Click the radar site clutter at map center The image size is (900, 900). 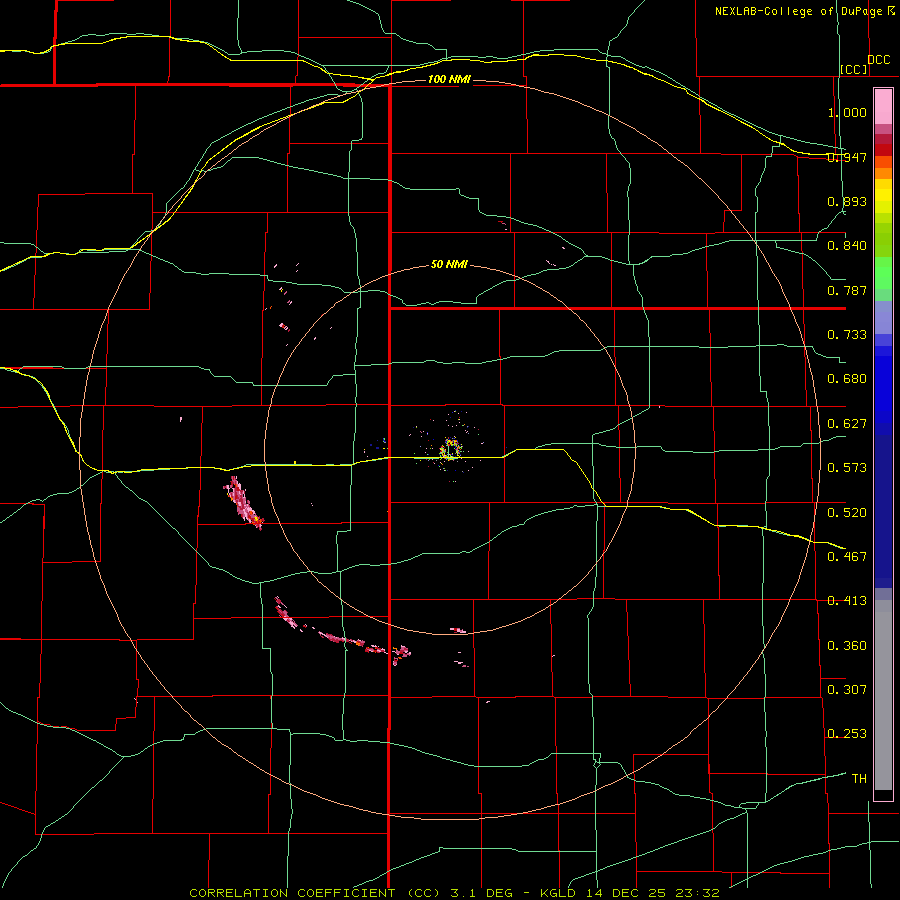click(x=451, y=448)
